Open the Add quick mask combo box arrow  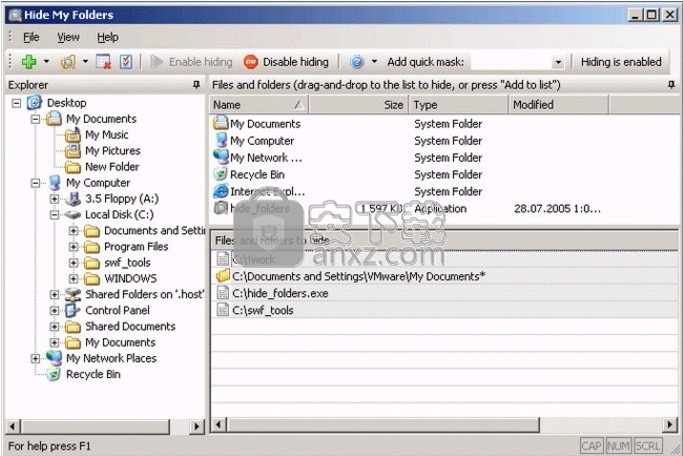tap(558, 62)
